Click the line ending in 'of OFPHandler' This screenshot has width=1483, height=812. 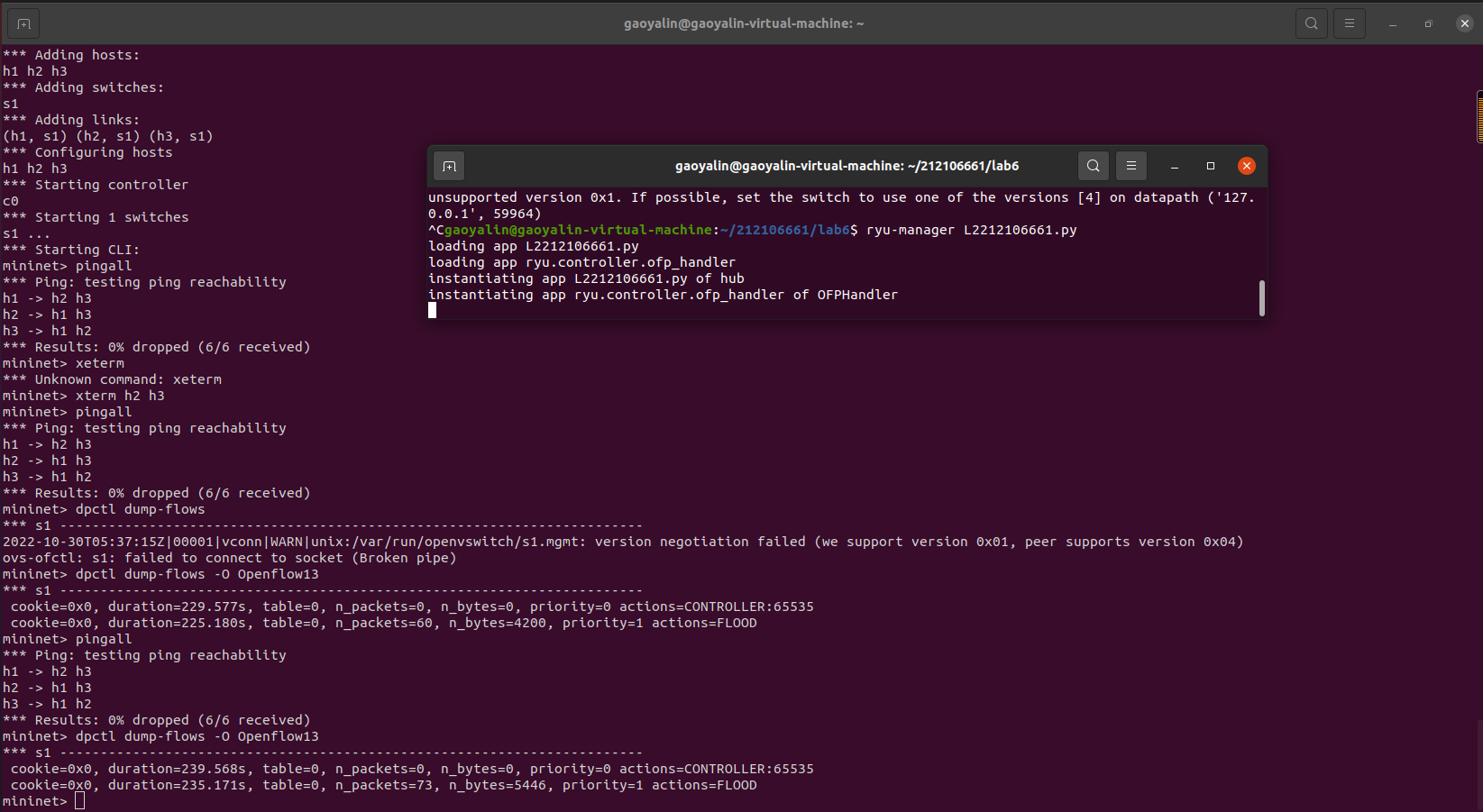pyautogui.click(x=664, y=295)
